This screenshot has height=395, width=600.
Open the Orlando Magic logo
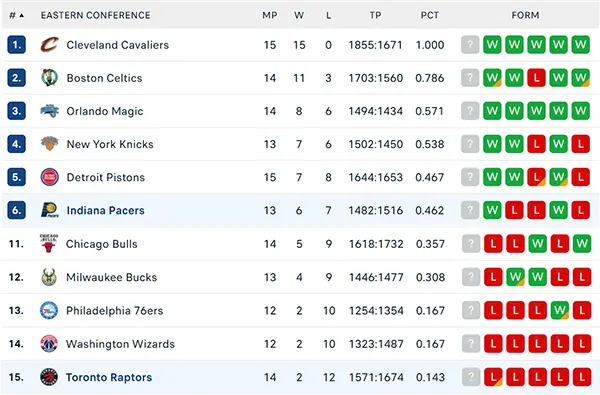tap(50, 111)
